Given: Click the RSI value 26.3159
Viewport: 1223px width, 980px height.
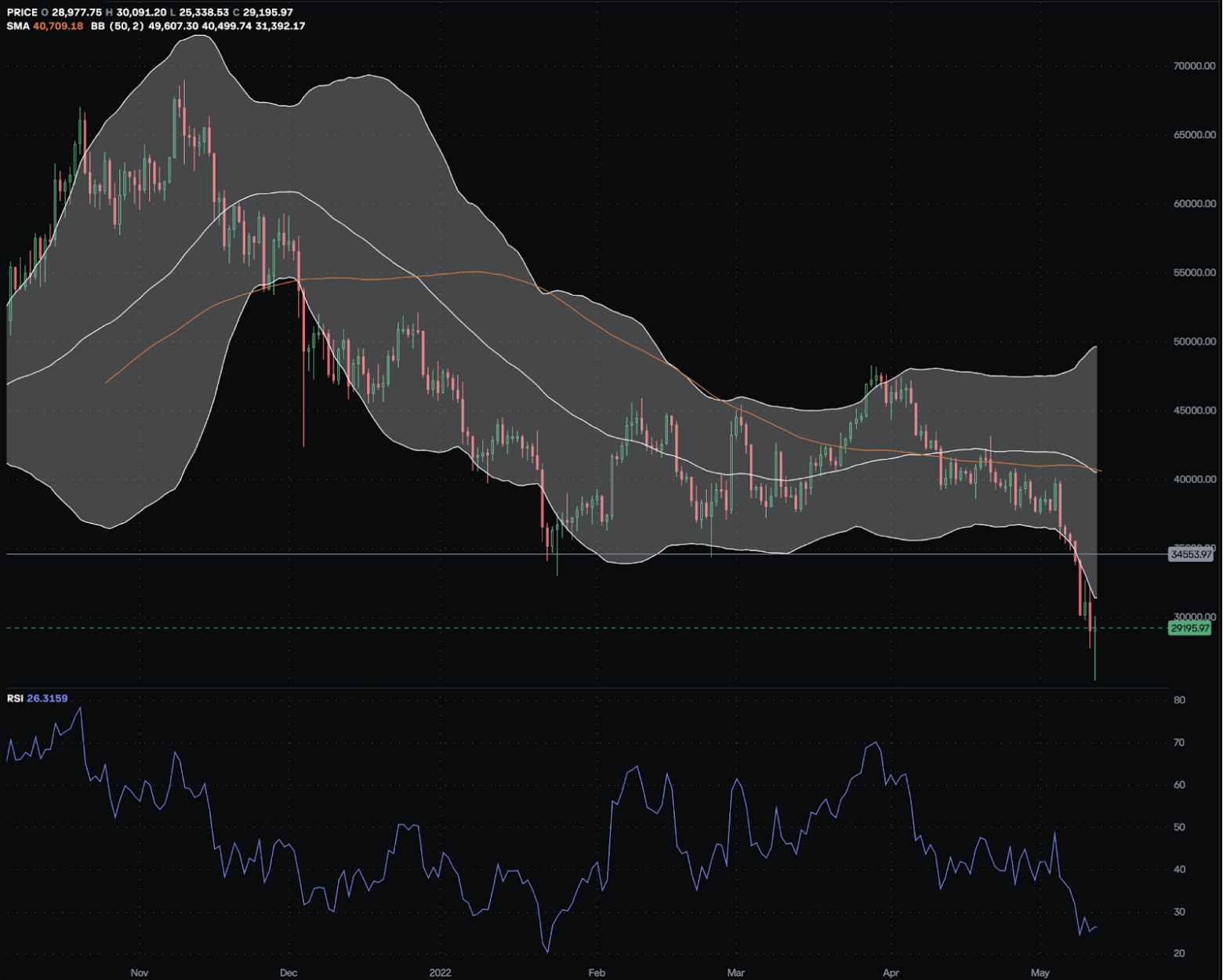Looking at the screenshot, I should 47,698.
